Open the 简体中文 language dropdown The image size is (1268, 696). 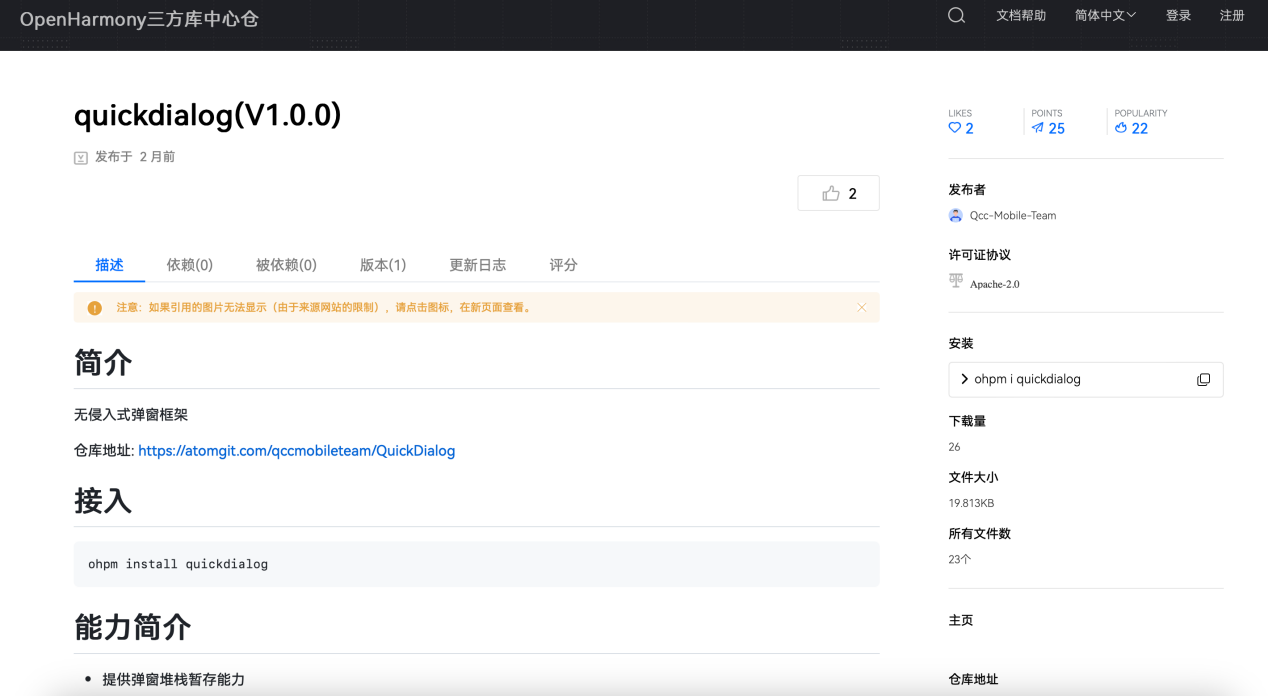click(1105, 15)
